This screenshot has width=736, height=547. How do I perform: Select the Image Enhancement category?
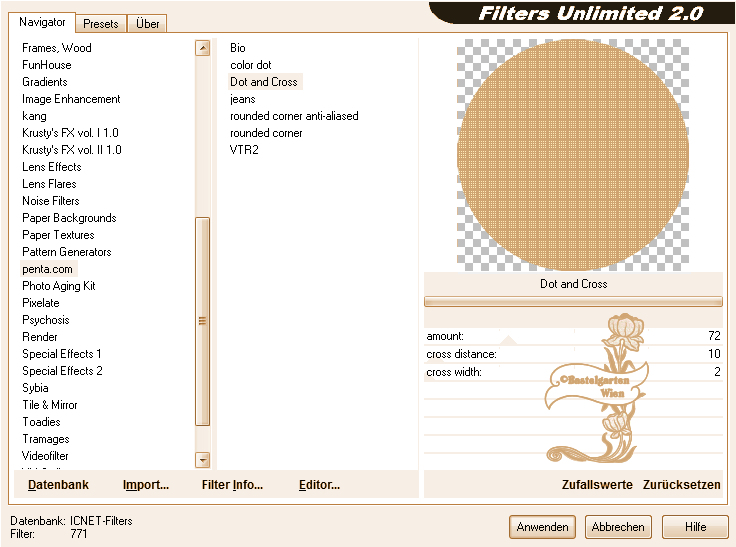[71, 99]
